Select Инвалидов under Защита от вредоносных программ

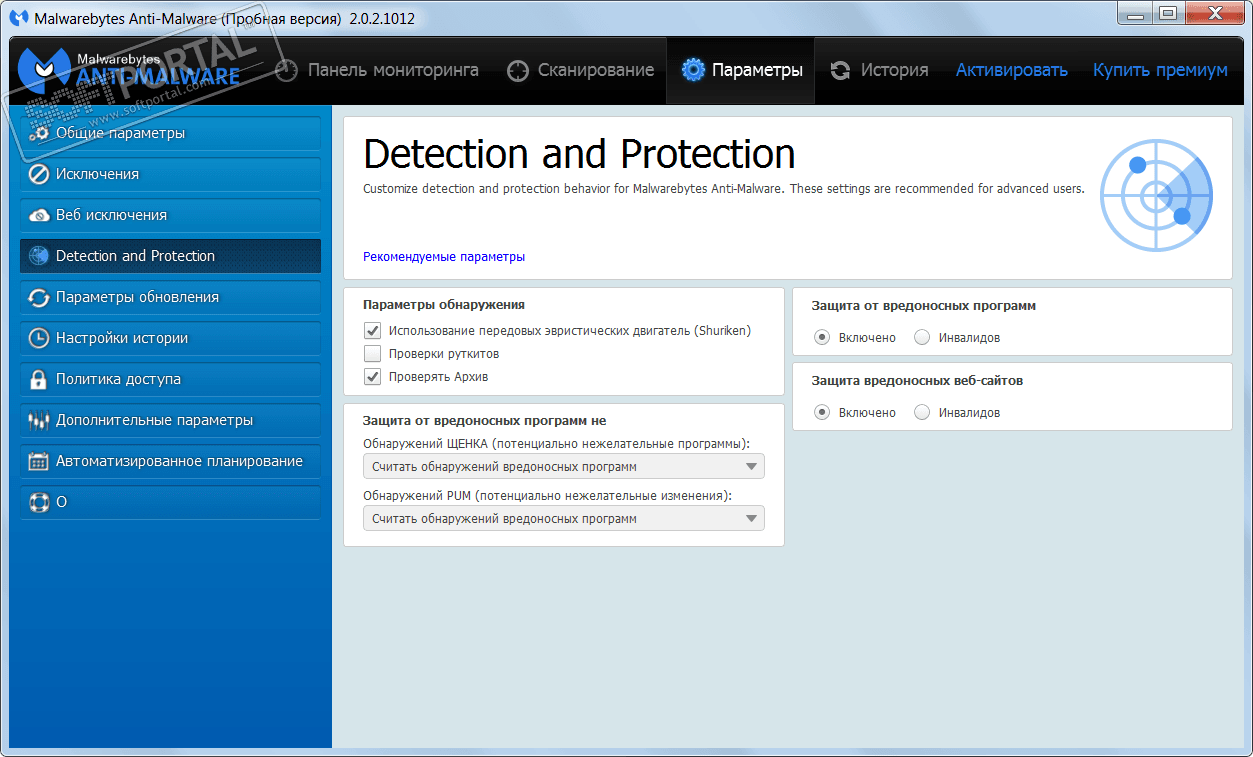[922, 337]
